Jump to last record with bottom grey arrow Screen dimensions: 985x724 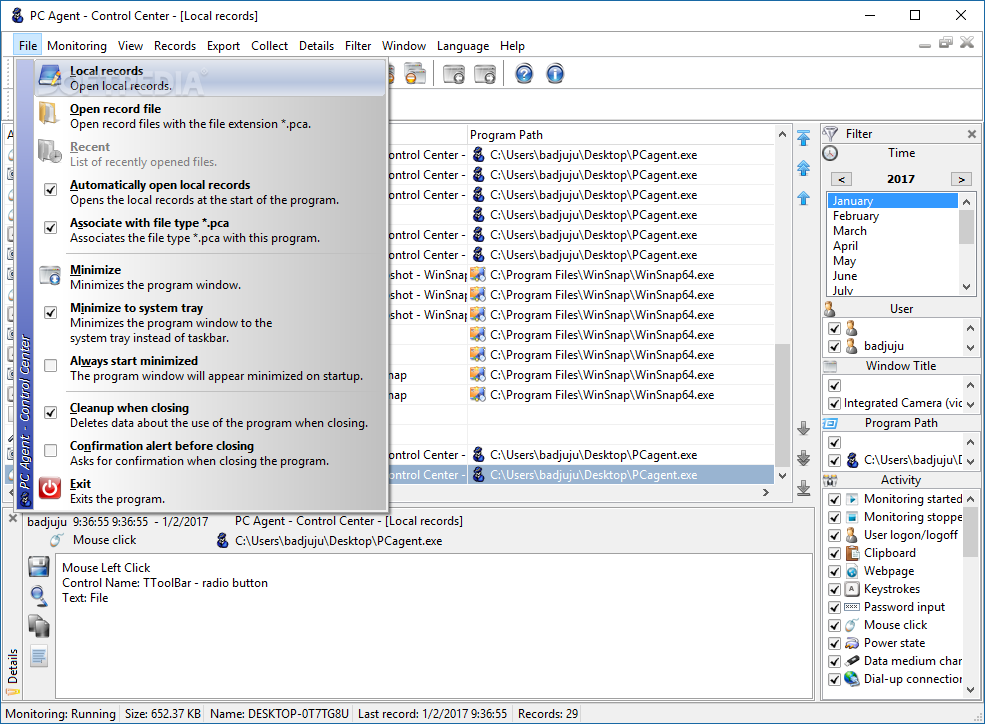tap(803, 488)
